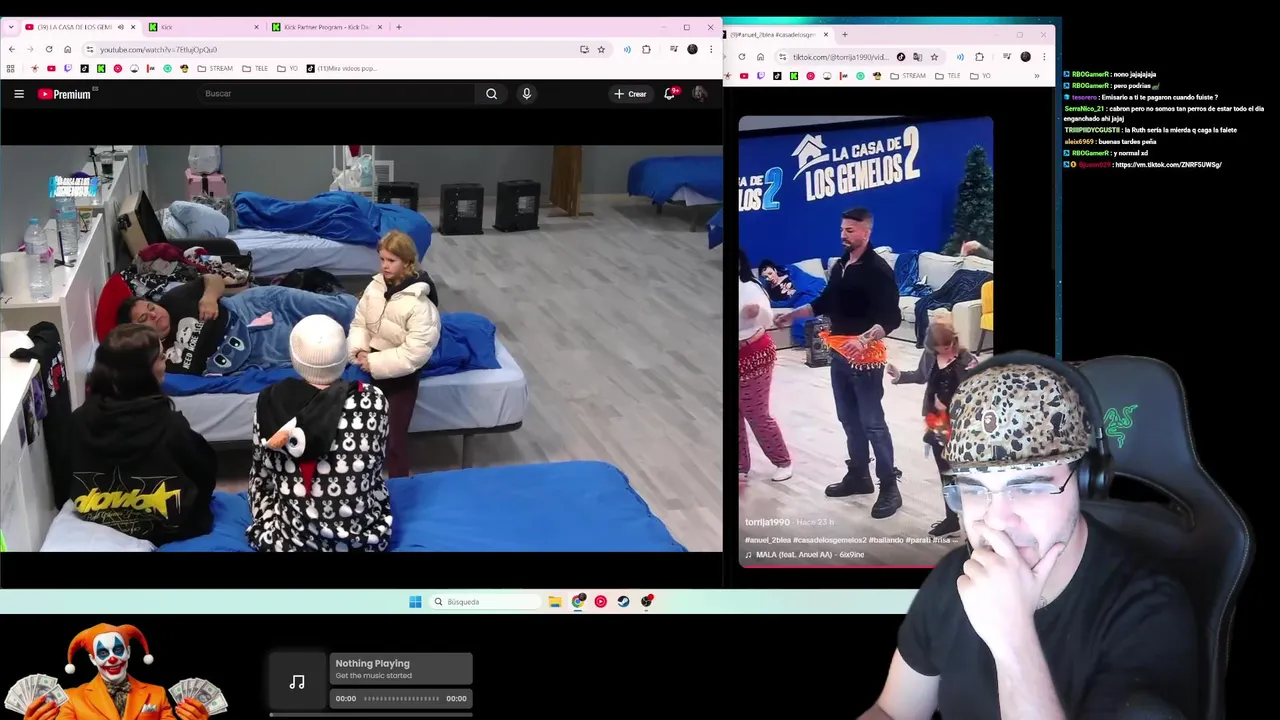Reload the YouTube page
This screenshot has height=720, width=1280.
49,49
